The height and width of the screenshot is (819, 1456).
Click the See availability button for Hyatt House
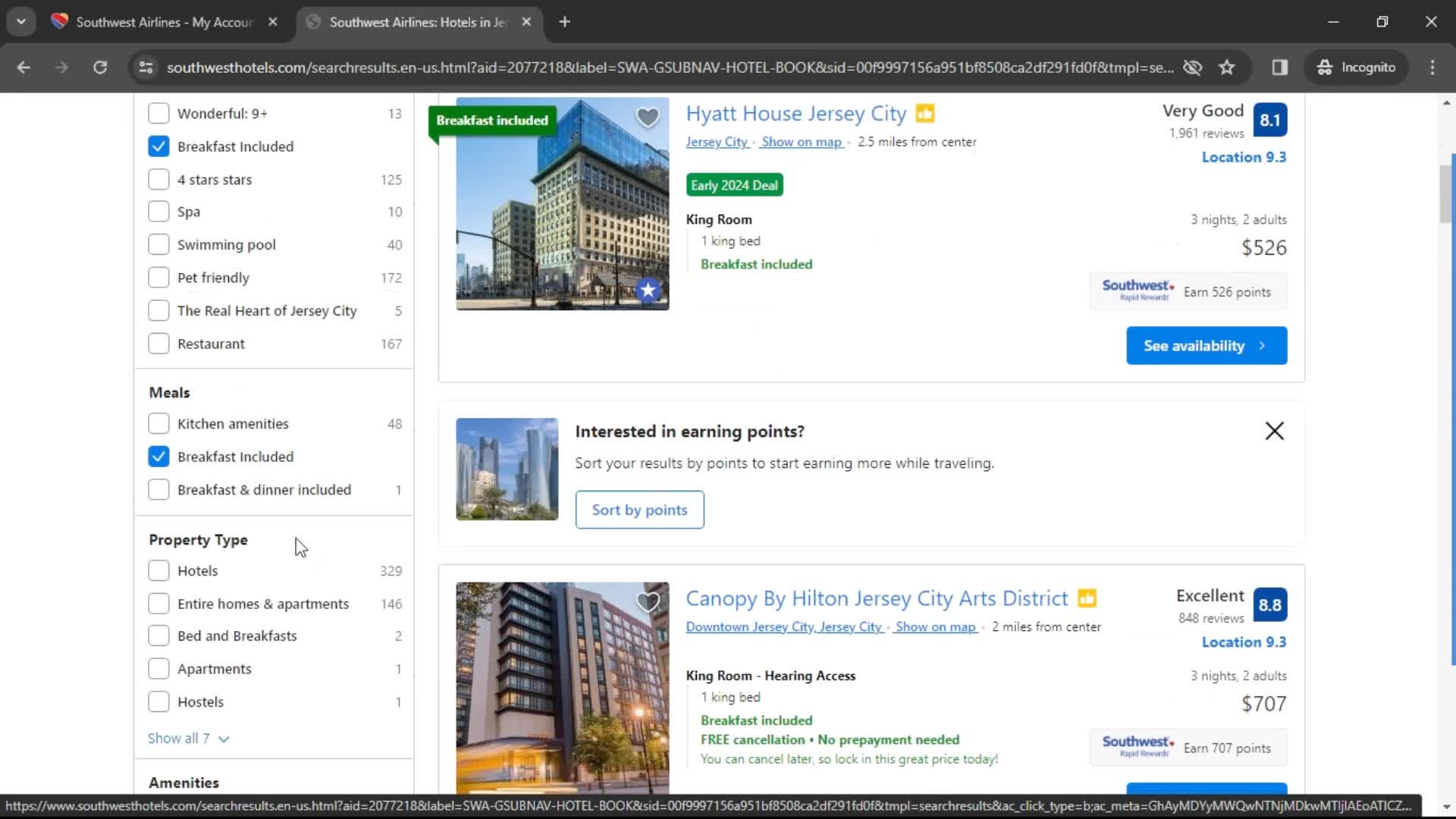pos(1205,345)
